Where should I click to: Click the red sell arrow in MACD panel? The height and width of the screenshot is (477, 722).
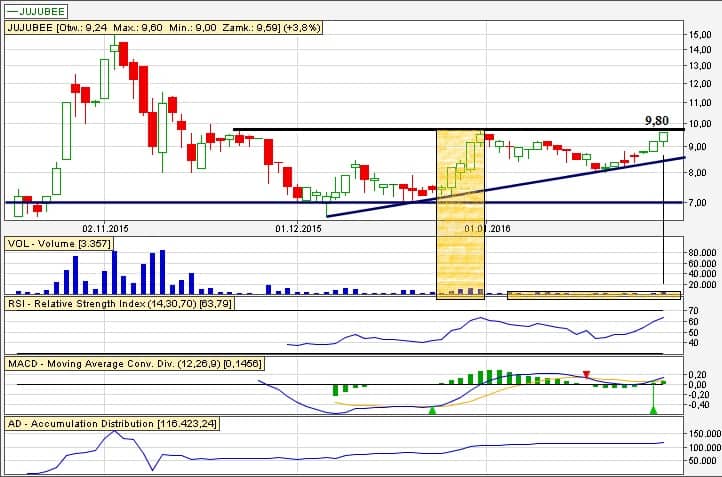click(x=587, y=374)
